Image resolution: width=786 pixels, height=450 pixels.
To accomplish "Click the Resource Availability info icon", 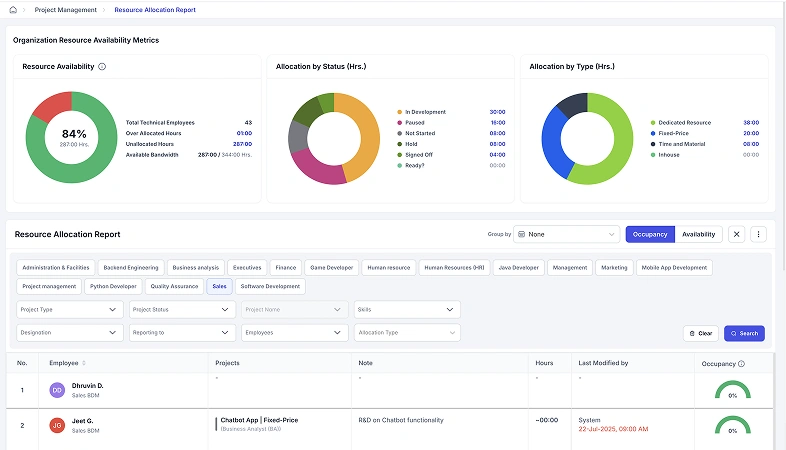I will [x=103, y=67].
